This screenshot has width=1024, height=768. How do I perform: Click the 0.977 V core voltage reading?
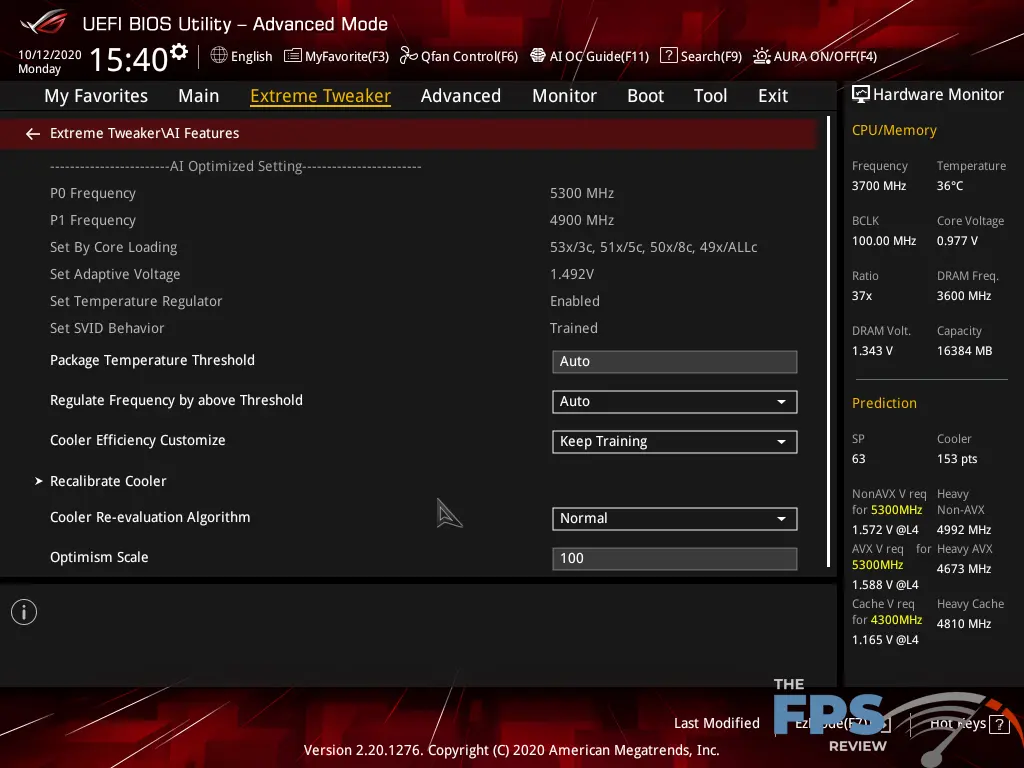tap(957, 241)
